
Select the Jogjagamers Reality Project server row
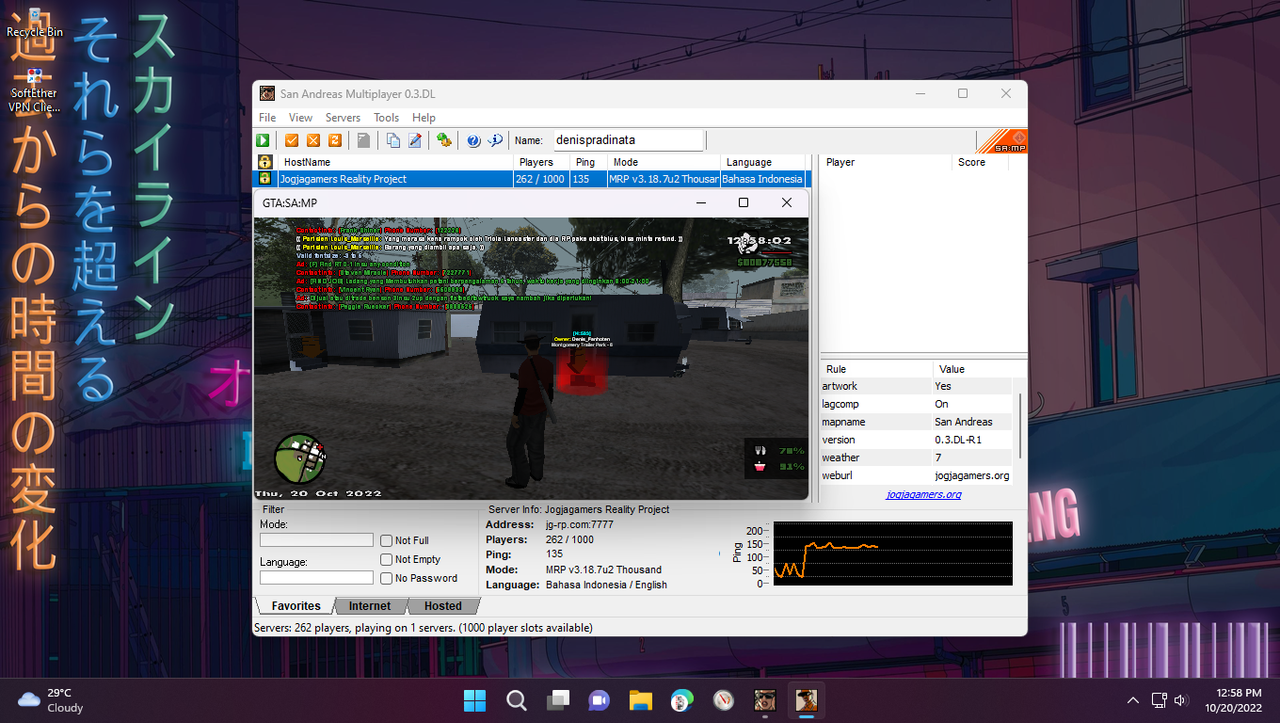pyautogui.click(x=530, y=178)
